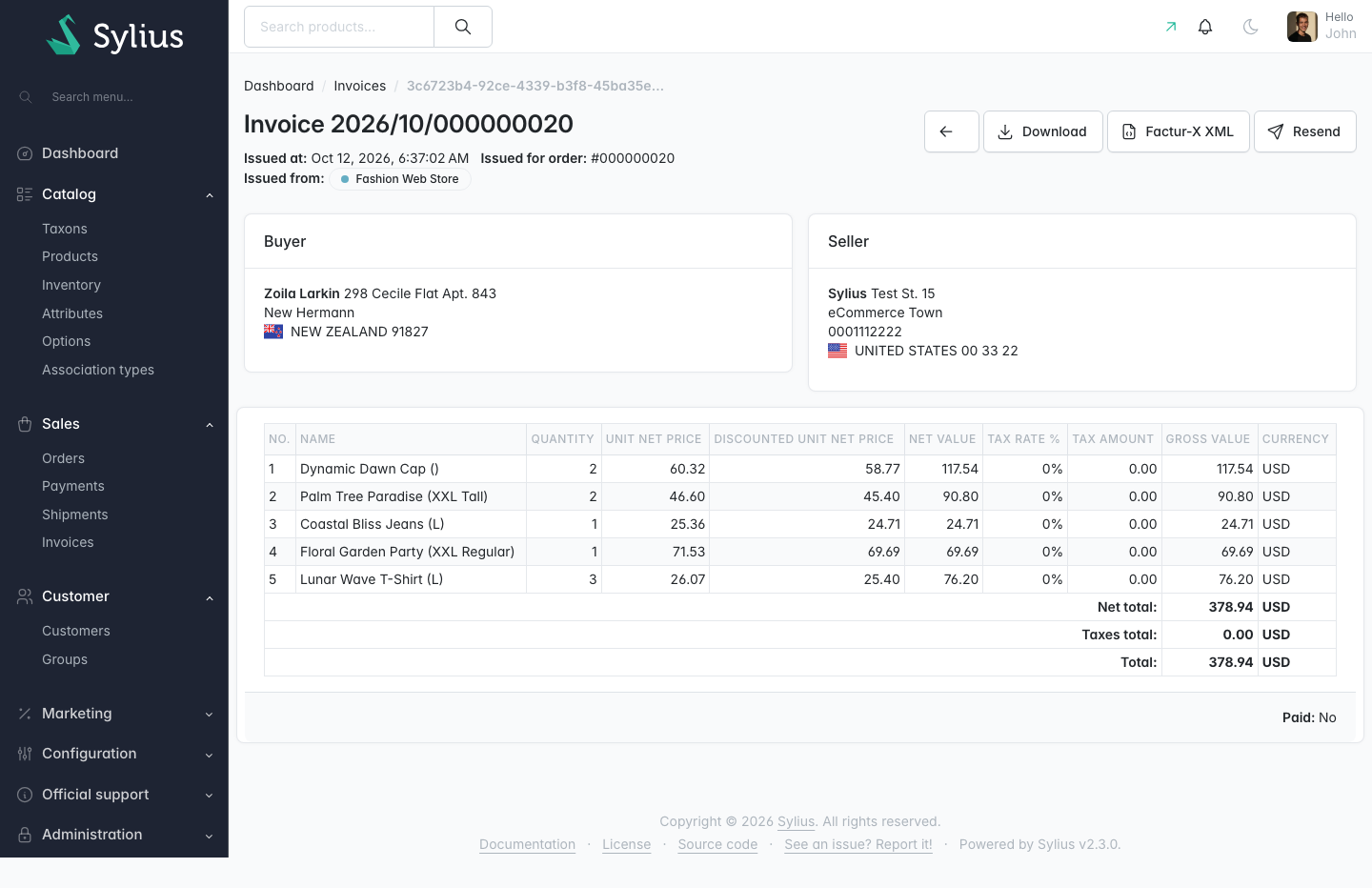Focus the Search menu field in sidebar
This screenshot has height=888, width=1372.
114,97
